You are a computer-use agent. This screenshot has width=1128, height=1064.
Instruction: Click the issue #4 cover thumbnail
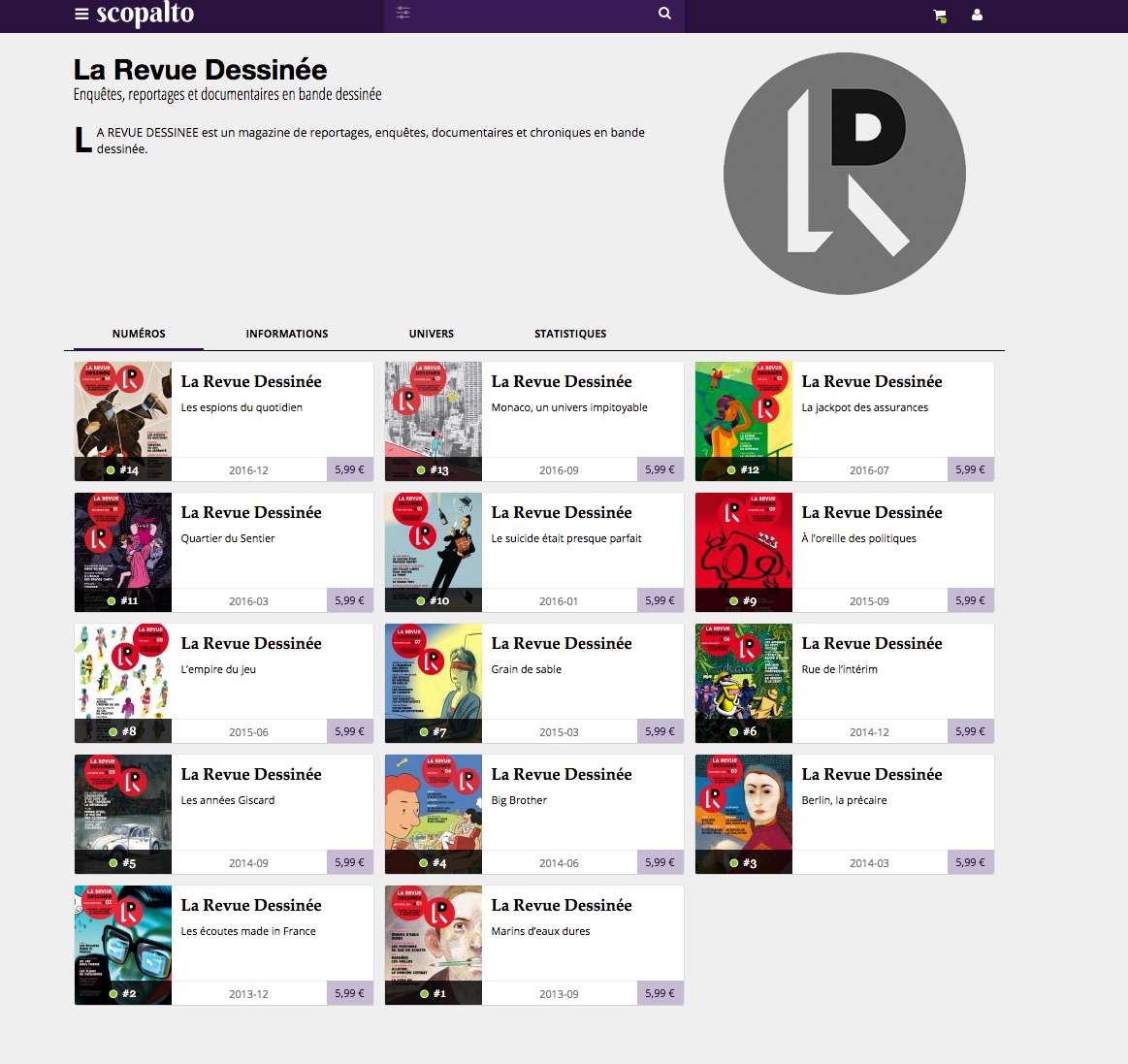click(x=434, y=814)
